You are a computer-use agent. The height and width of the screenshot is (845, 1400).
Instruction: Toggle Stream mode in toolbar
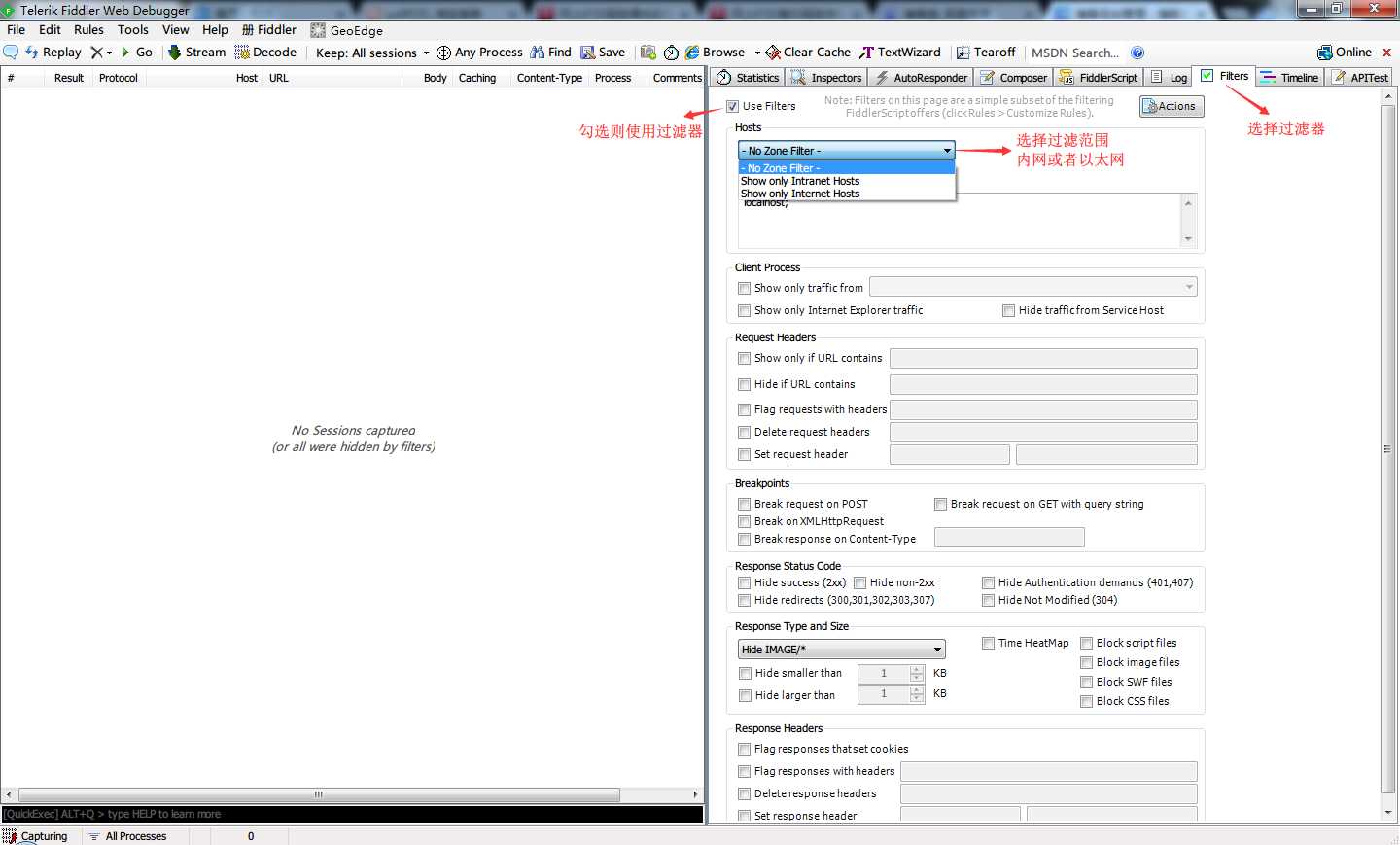tap(196, 52)
